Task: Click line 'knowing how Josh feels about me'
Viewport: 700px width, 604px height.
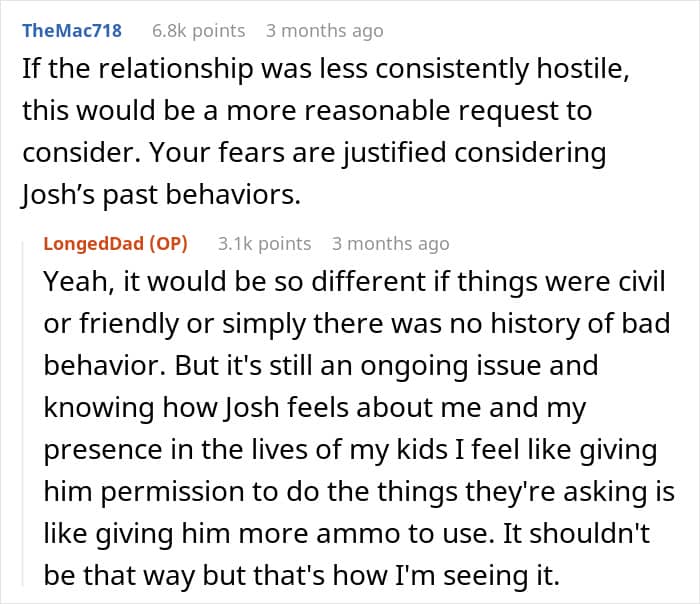Action: click(315, 408)
